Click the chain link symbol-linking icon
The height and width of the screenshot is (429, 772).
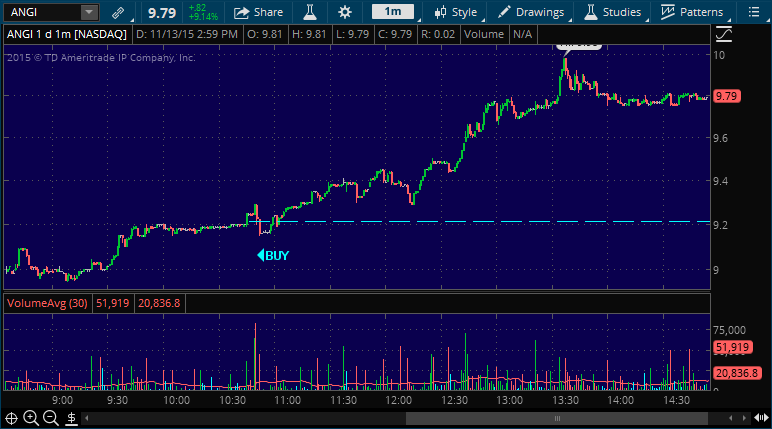coord(118,12)
